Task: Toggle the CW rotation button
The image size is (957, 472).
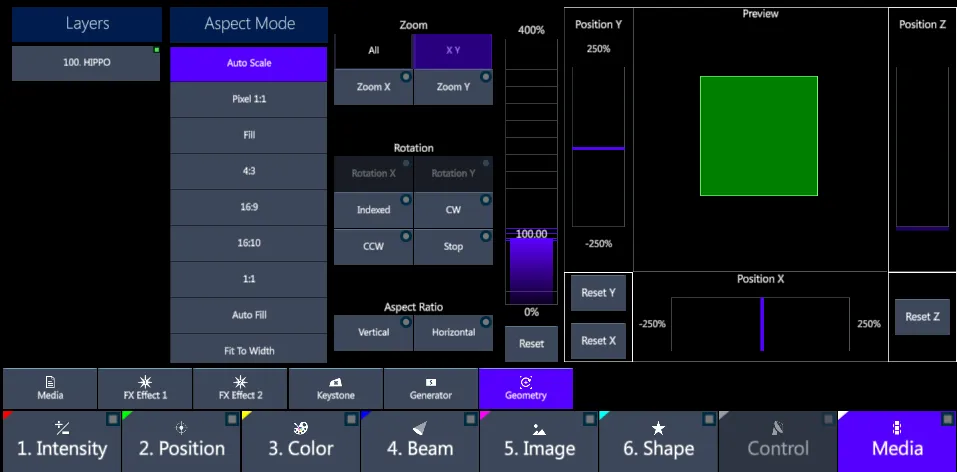Action: pos(453,209)
